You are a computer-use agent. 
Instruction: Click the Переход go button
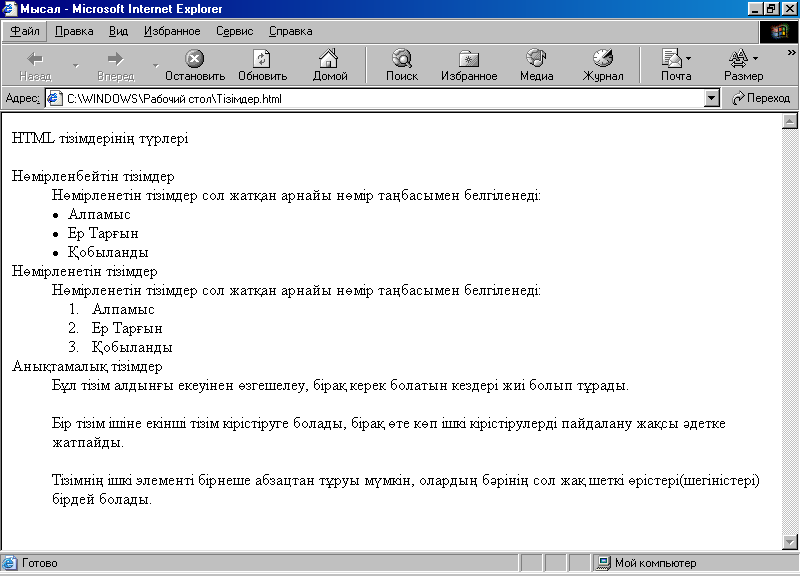point(761,98)
